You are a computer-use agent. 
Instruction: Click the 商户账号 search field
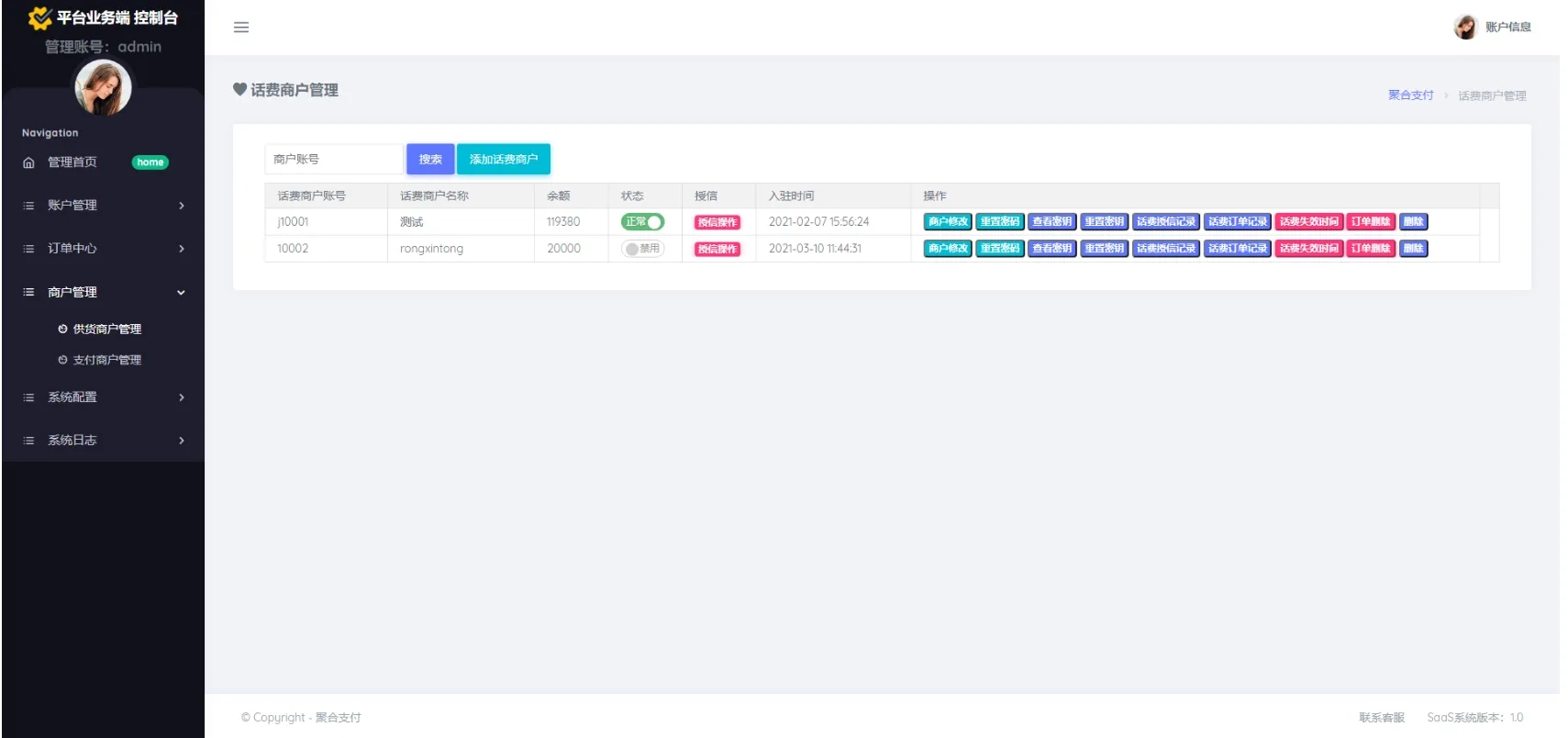point(333,159)
